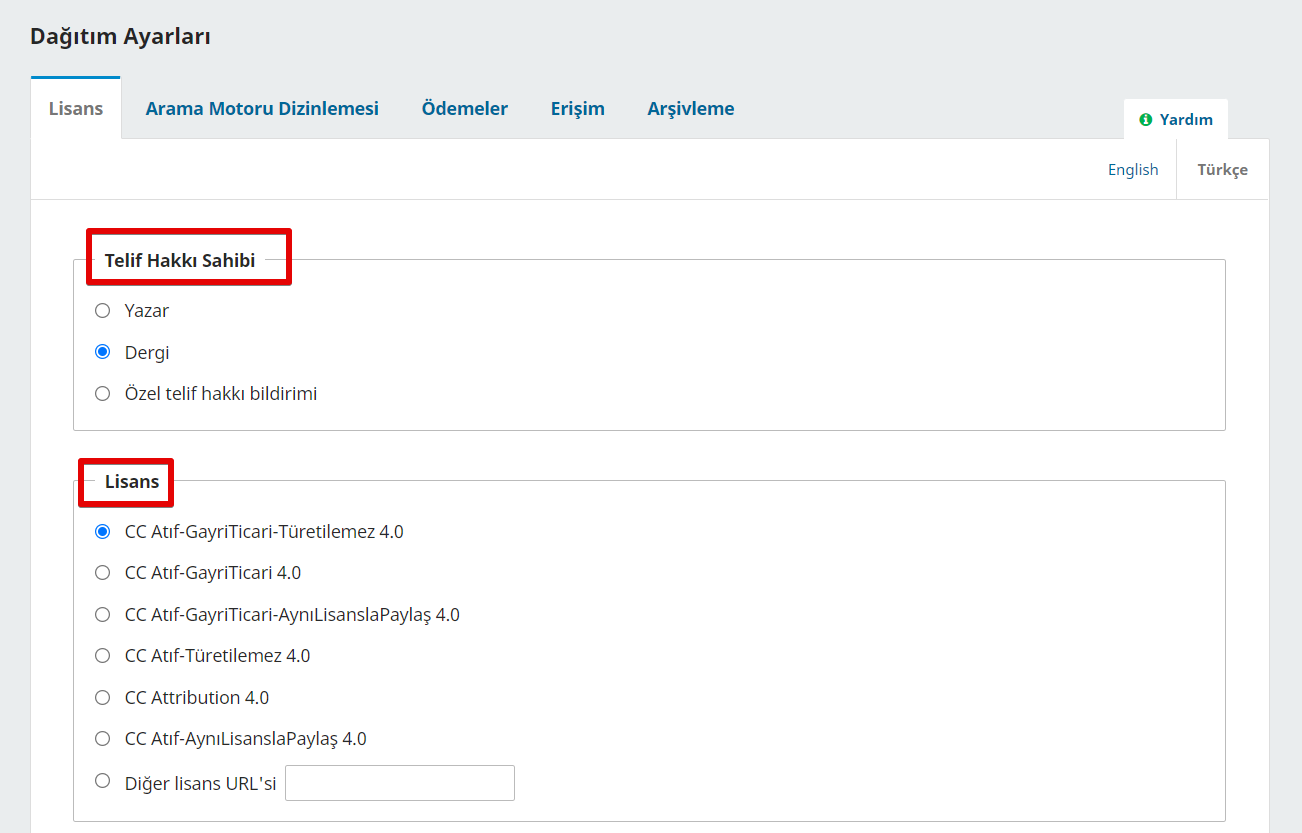Select the CC Atıf-Türetilemez 4.0 license

(x=102, y=656)
